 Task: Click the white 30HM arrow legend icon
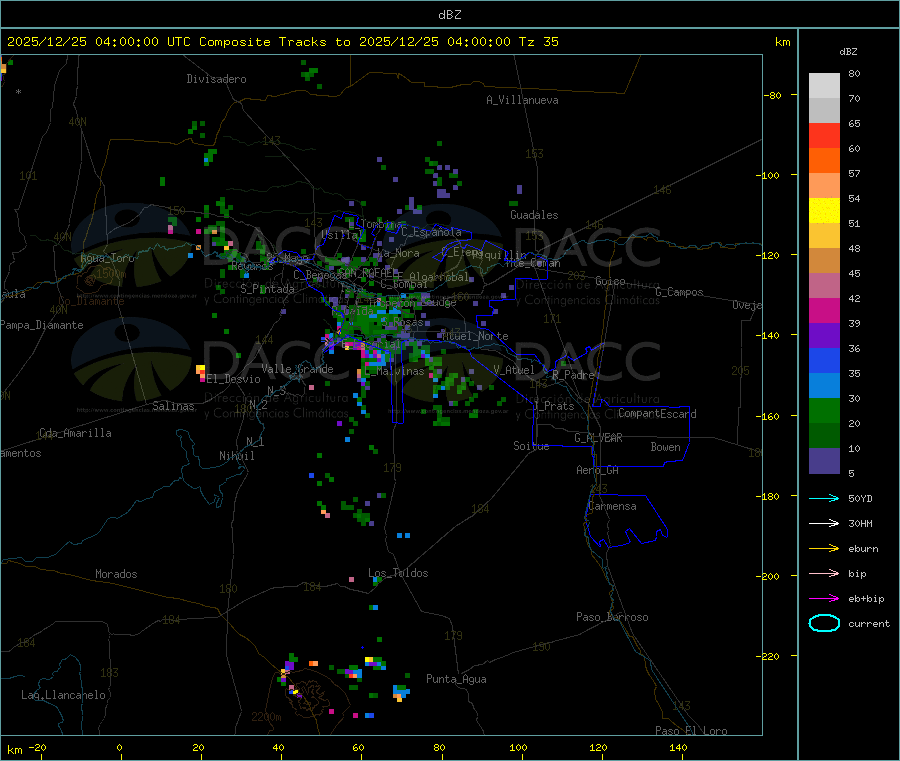tap(824, 523)
